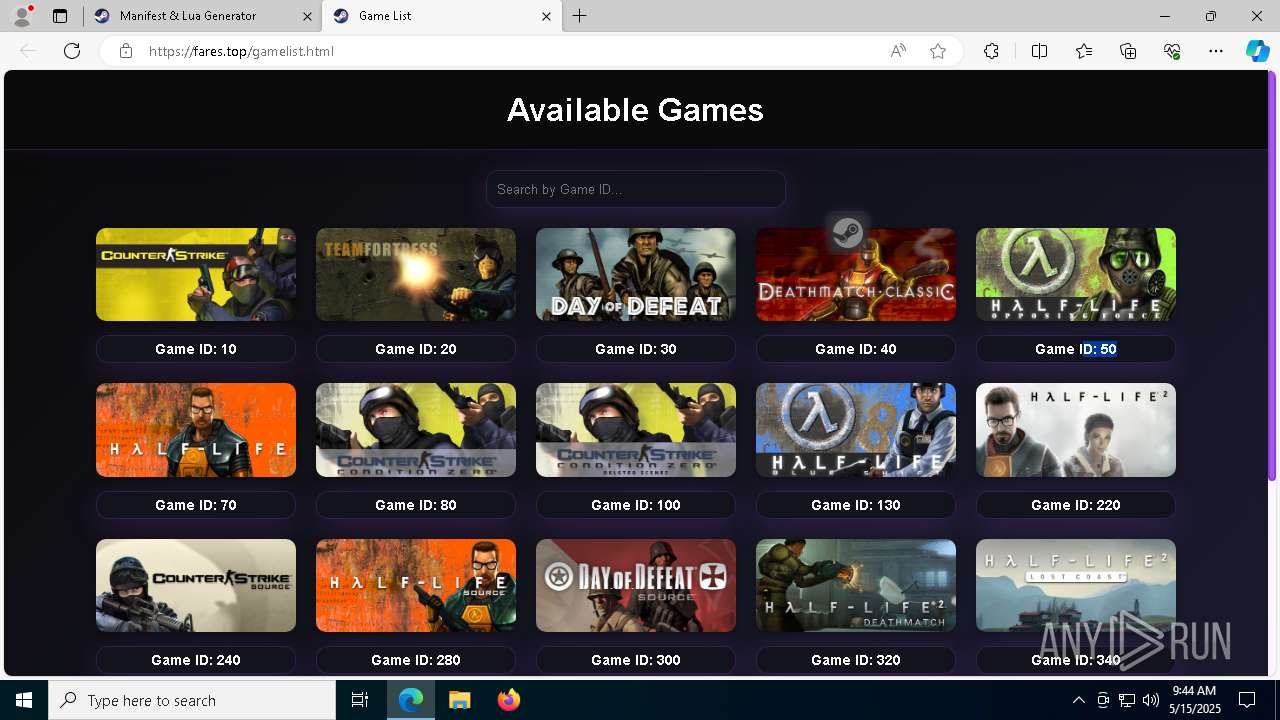Select Game ID: 130 button
Image resolution: width=1280 pixels, height=720 pixels.
[x=856, y=505]
